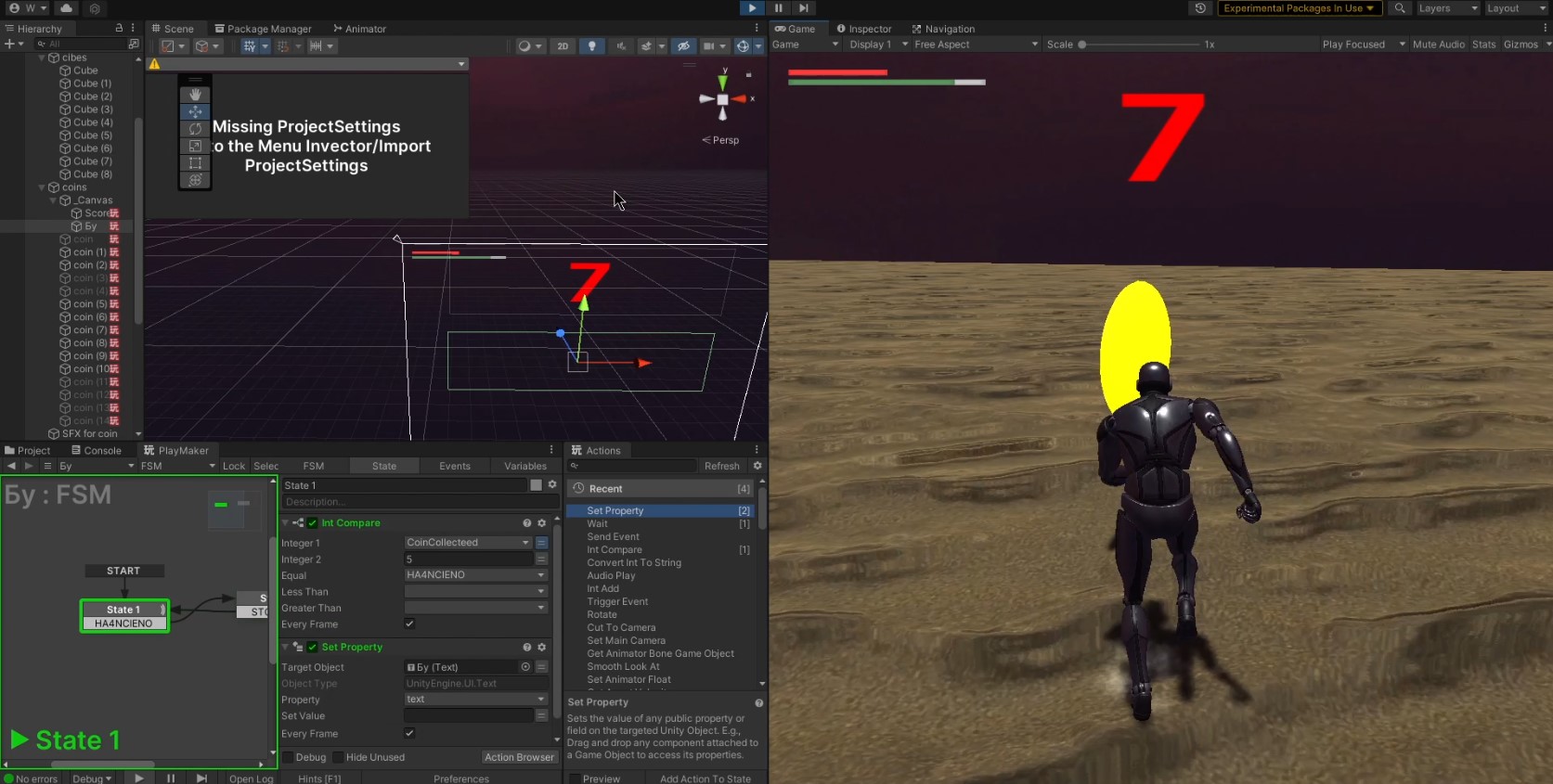Click the top-bar search magnifier icon
This screenshot has height=784, width=1553.
point(1400,8)
